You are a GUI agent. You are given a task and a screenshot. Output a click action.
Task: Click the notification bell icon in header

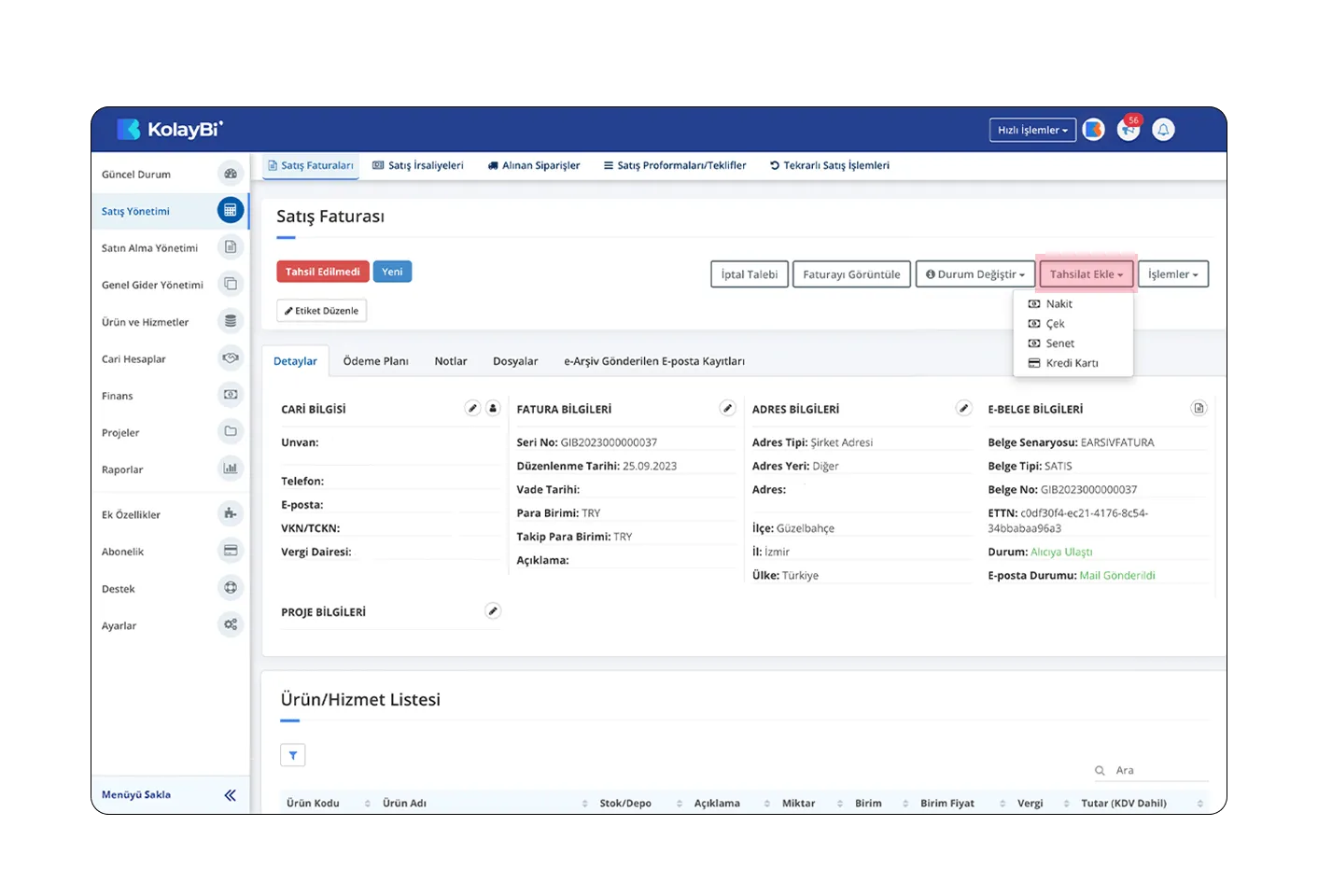1163,130
